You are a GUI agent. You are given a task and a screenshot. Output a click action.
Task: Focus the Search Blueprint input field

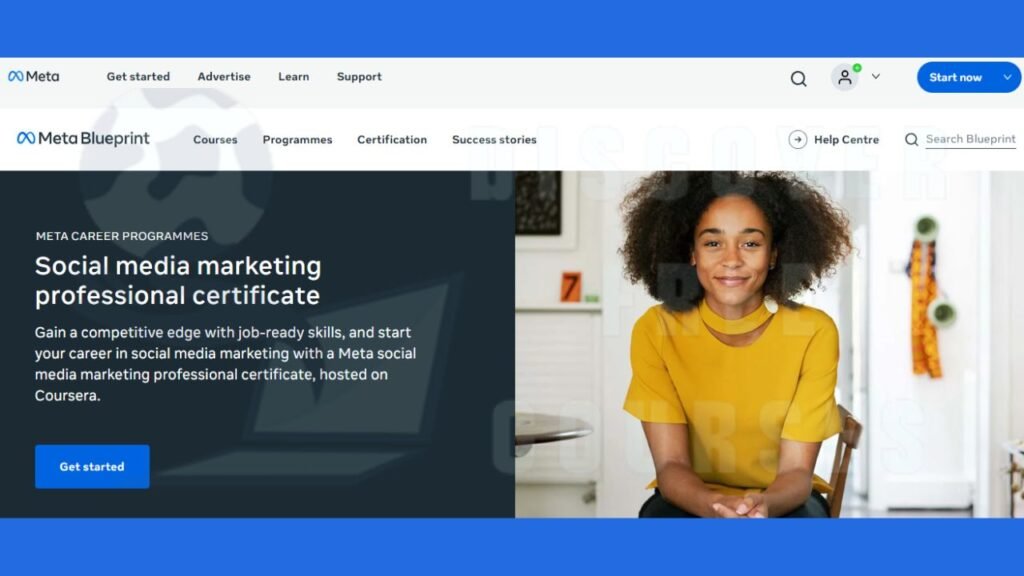tap(970, 139)
